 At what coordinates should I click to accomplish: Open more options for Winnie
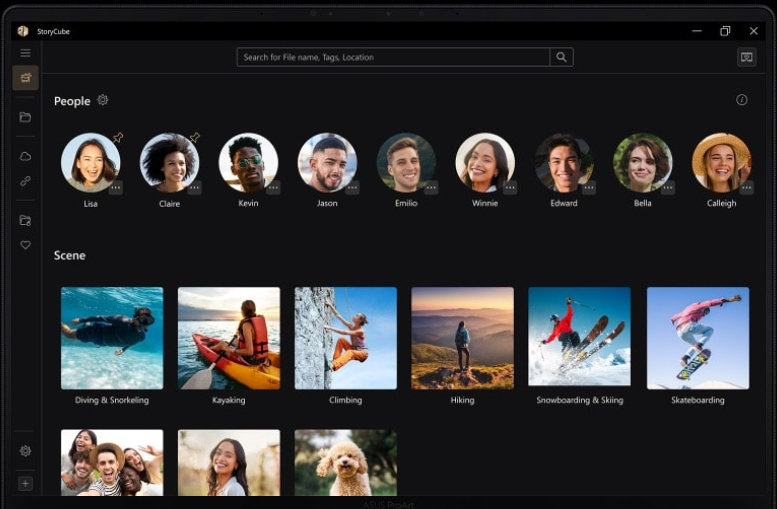[510, 188]
